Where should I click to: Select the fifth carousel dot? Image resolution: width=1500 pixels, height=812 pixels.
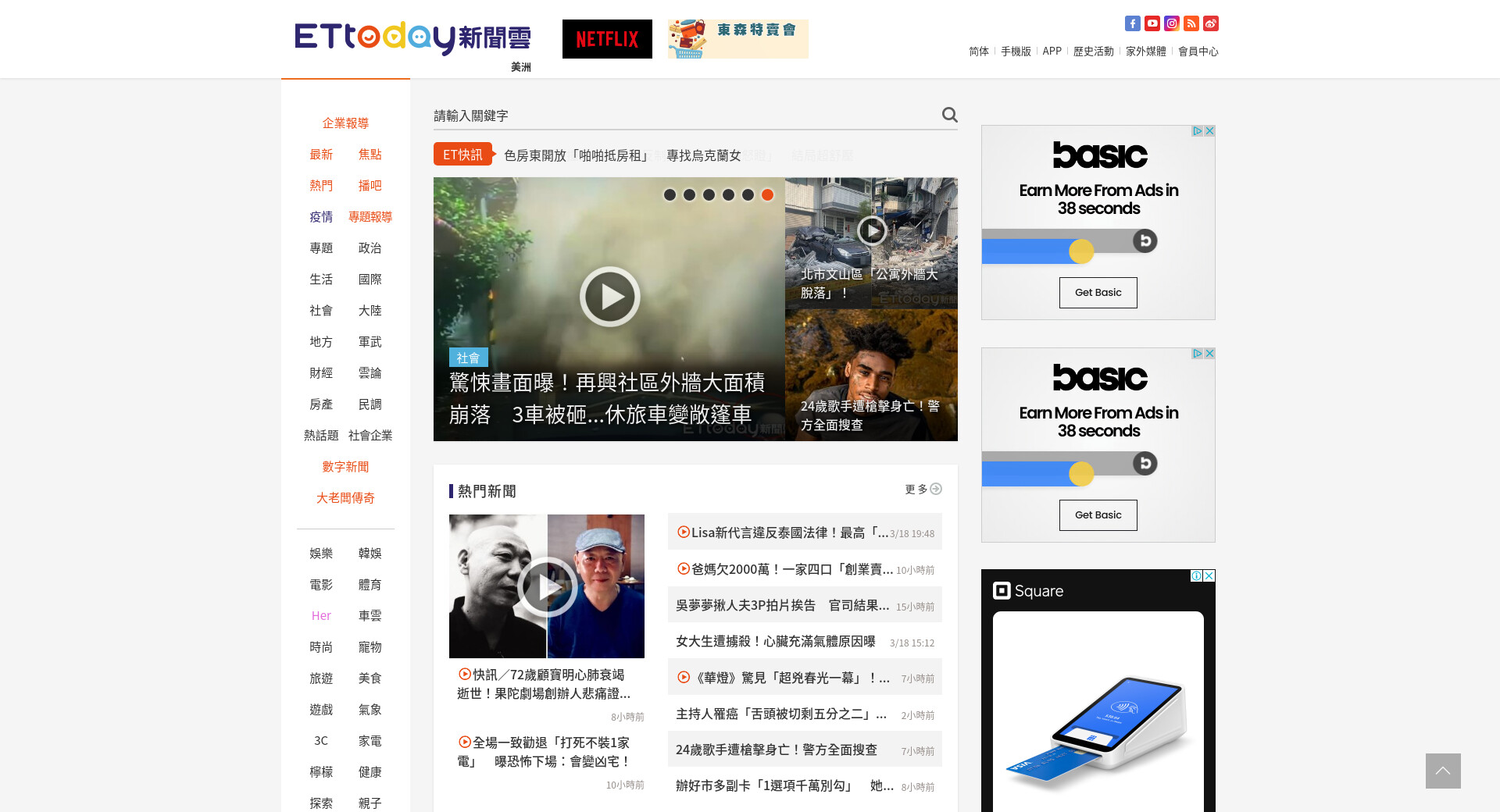point(748,195)
